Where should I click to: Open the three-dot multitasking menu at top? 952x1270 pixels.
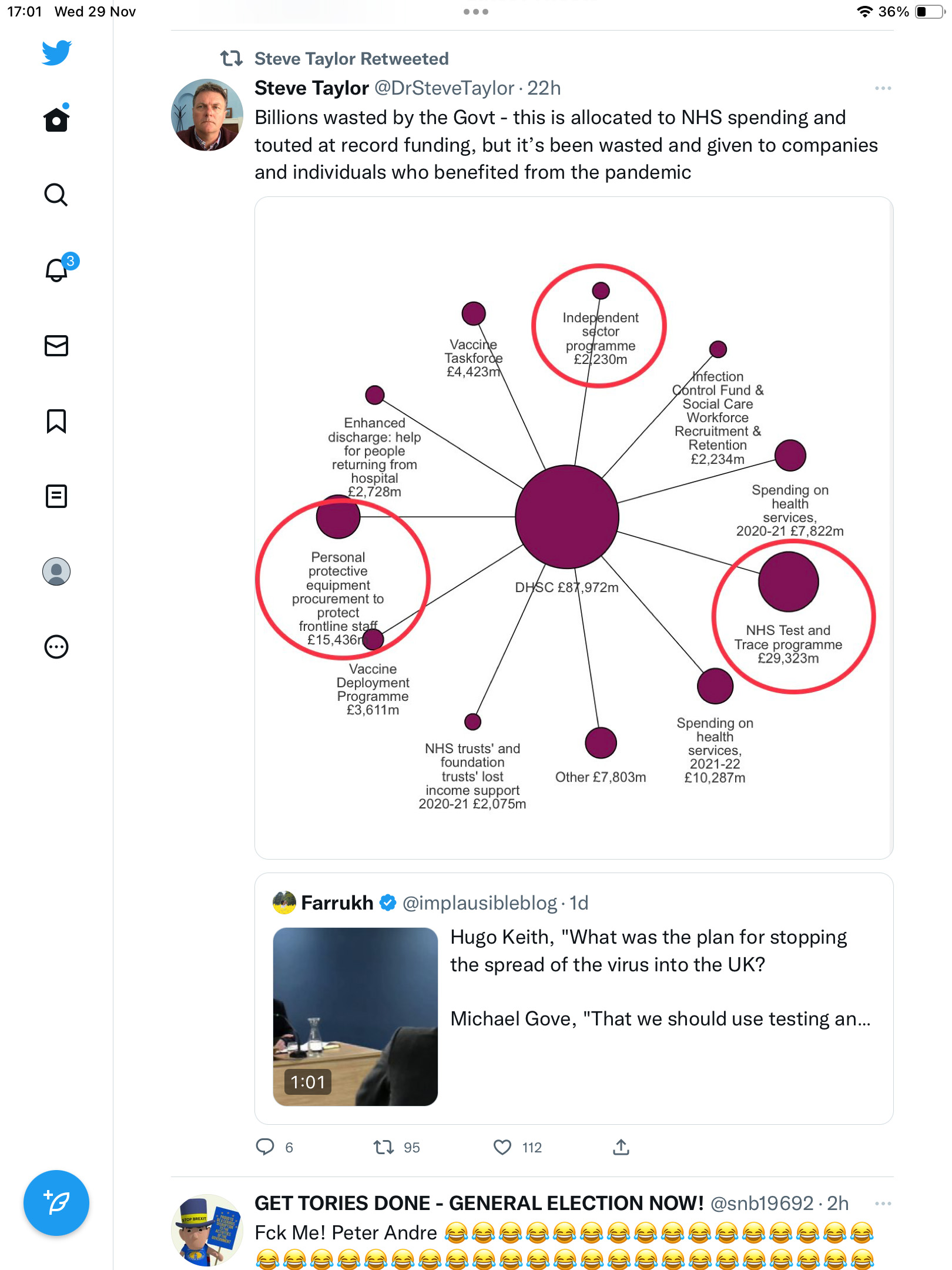[x=476, y=12]
